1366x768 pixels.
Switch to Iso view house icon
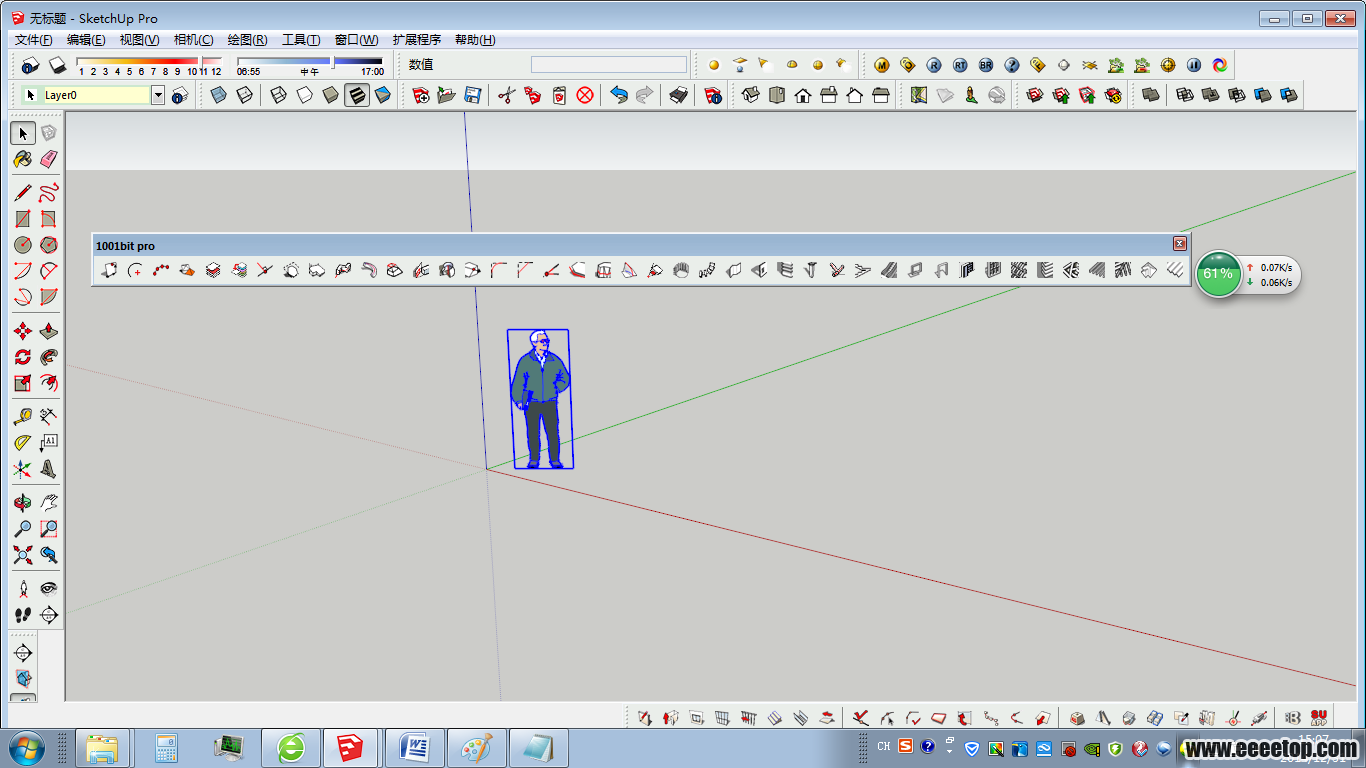pyautogui.click(x=751, y=95)
